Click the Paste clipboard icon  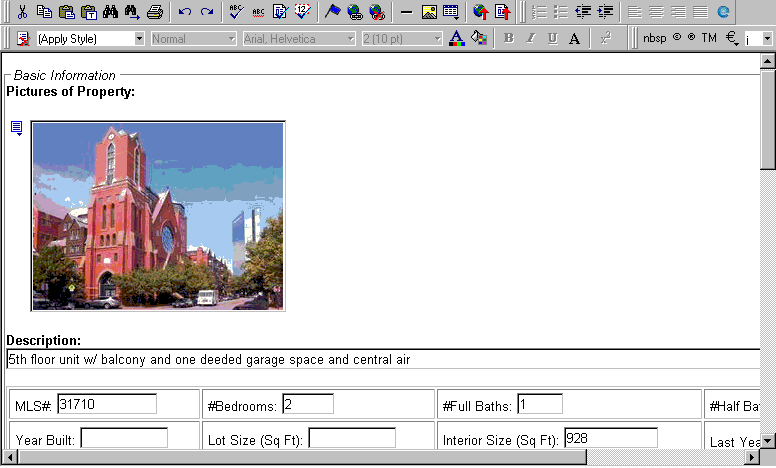coord(66,11)
